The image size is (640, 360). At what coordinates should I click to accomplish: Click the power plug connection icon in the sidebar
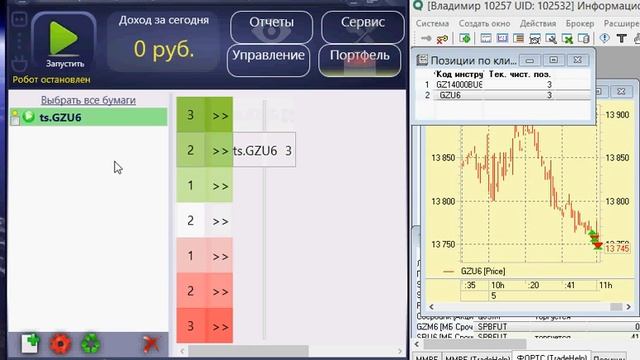coord(20,64)
